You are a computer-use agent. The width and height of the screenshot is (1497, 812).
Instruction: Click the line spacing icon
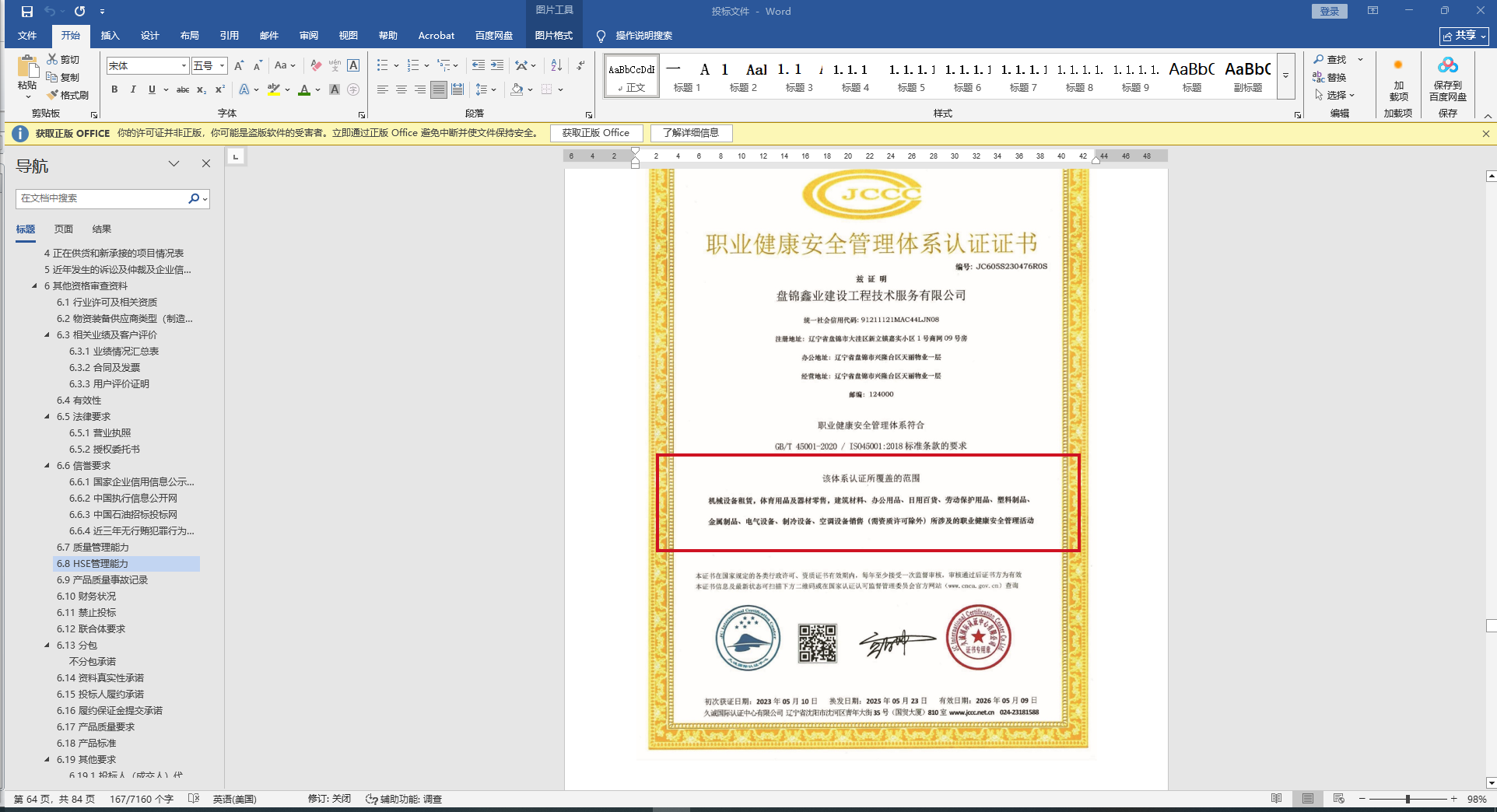coord(482,90)
